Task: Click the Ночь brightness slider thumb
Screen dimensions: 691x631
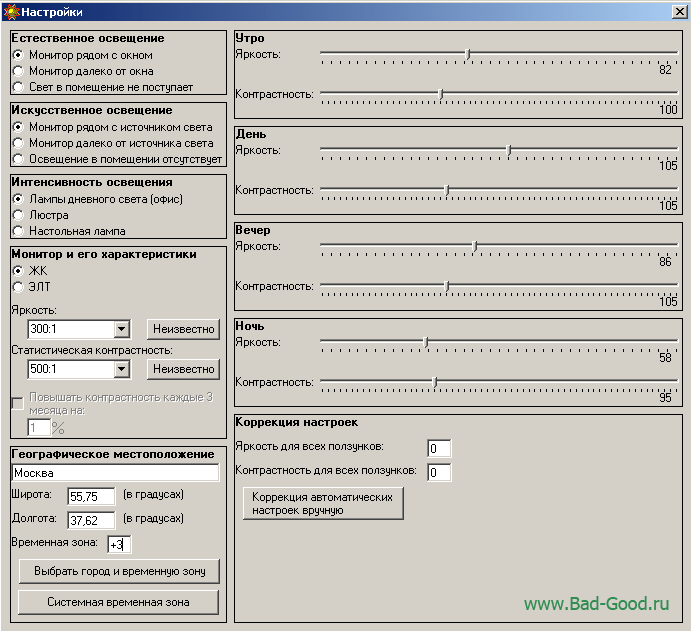Action: tap(426, 342)
